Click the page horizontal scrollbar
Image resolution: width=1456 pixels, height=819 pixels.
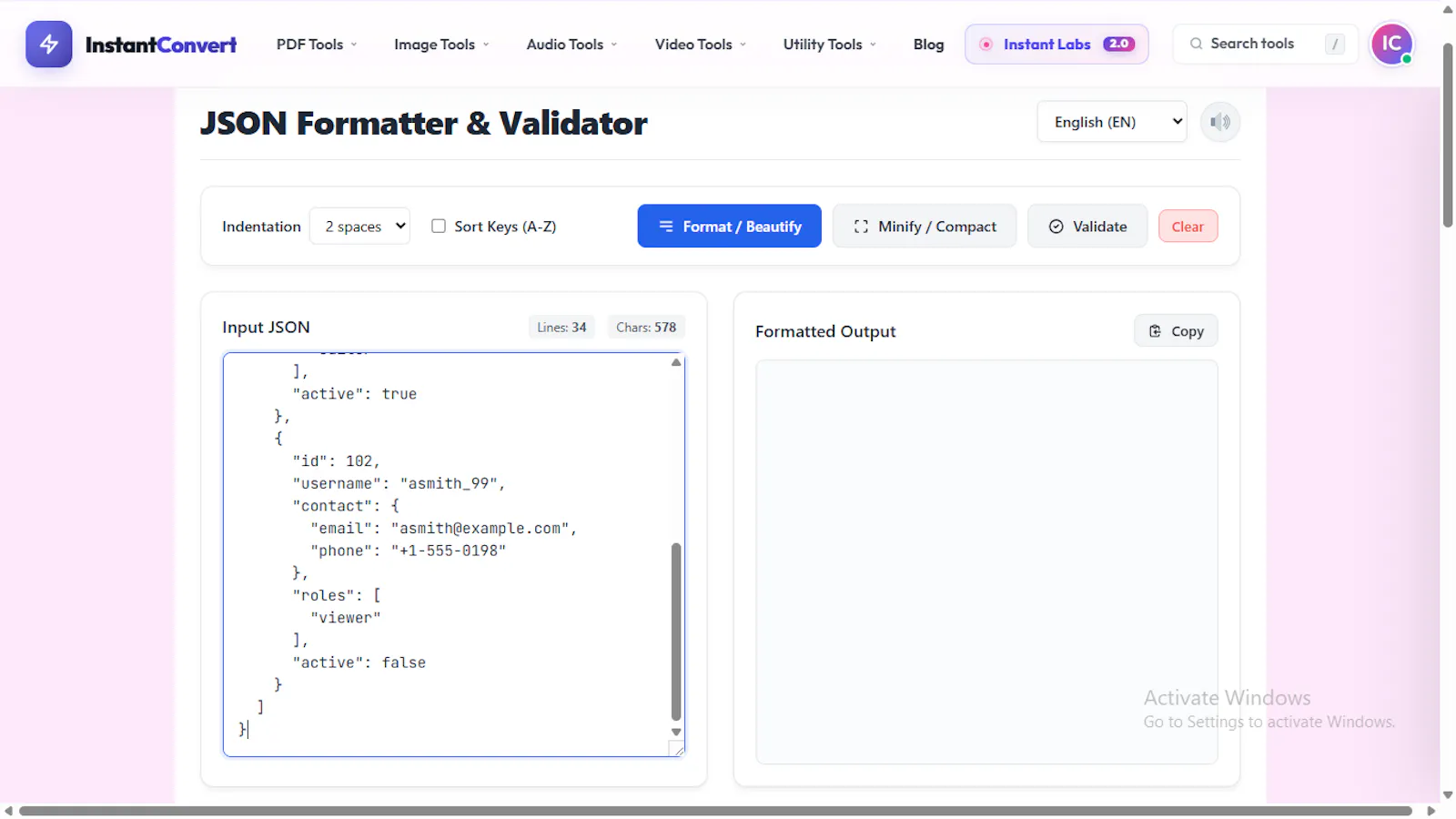coord(715,811)
